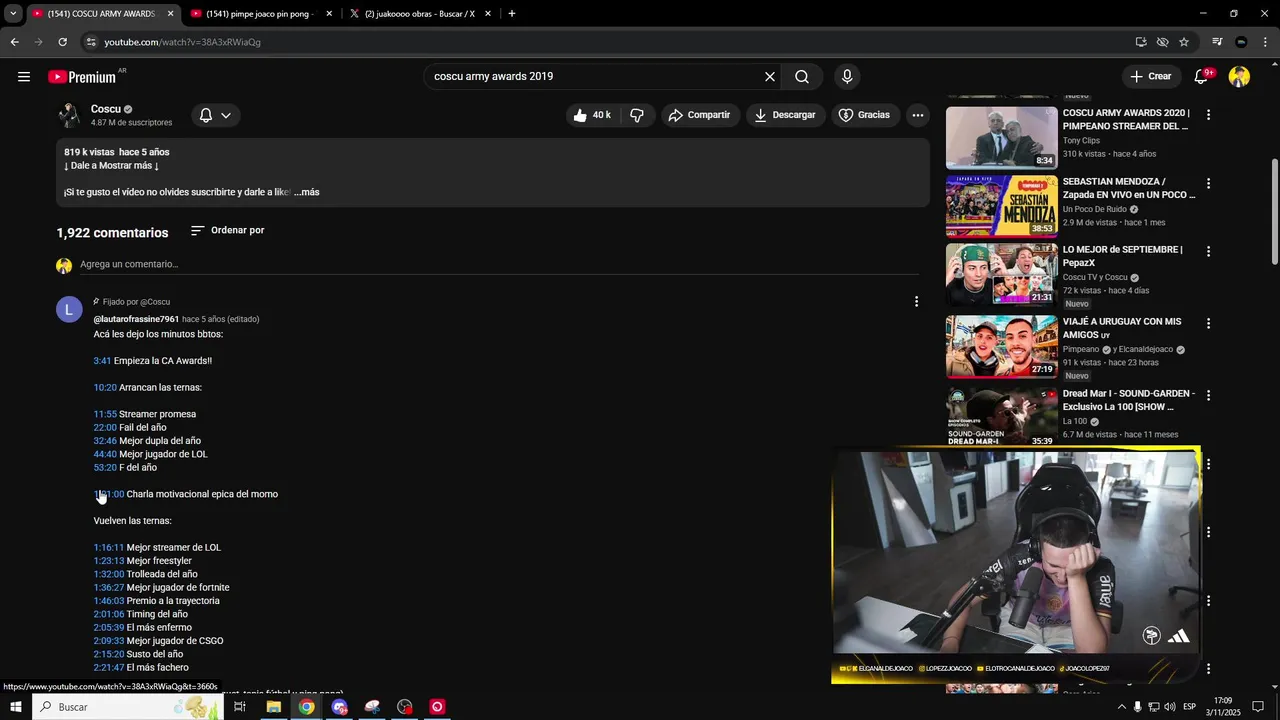Open options for SEBASTIAN MENDOZA video

[1208, 184]
